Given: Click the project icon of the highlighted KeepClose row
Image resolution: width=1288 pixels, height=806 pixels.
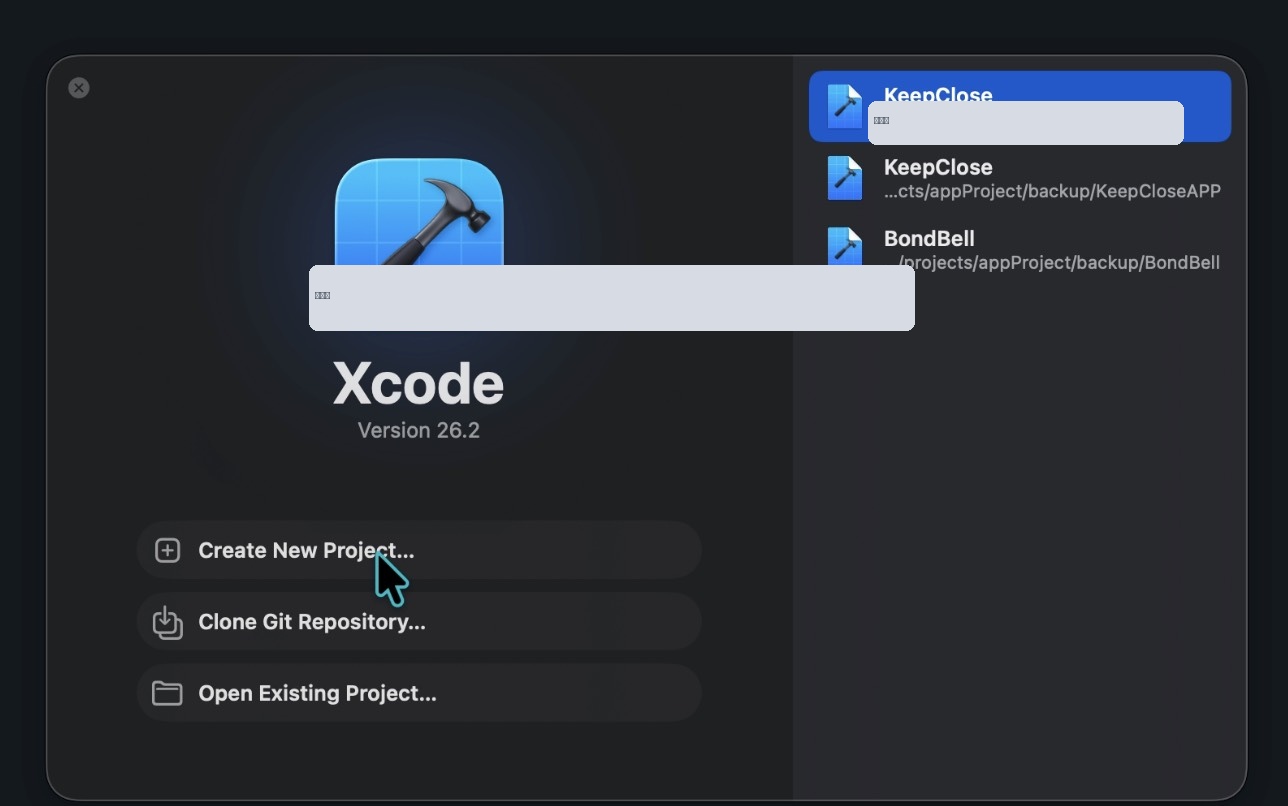Looking at the screenshot, I should [845, 106].
